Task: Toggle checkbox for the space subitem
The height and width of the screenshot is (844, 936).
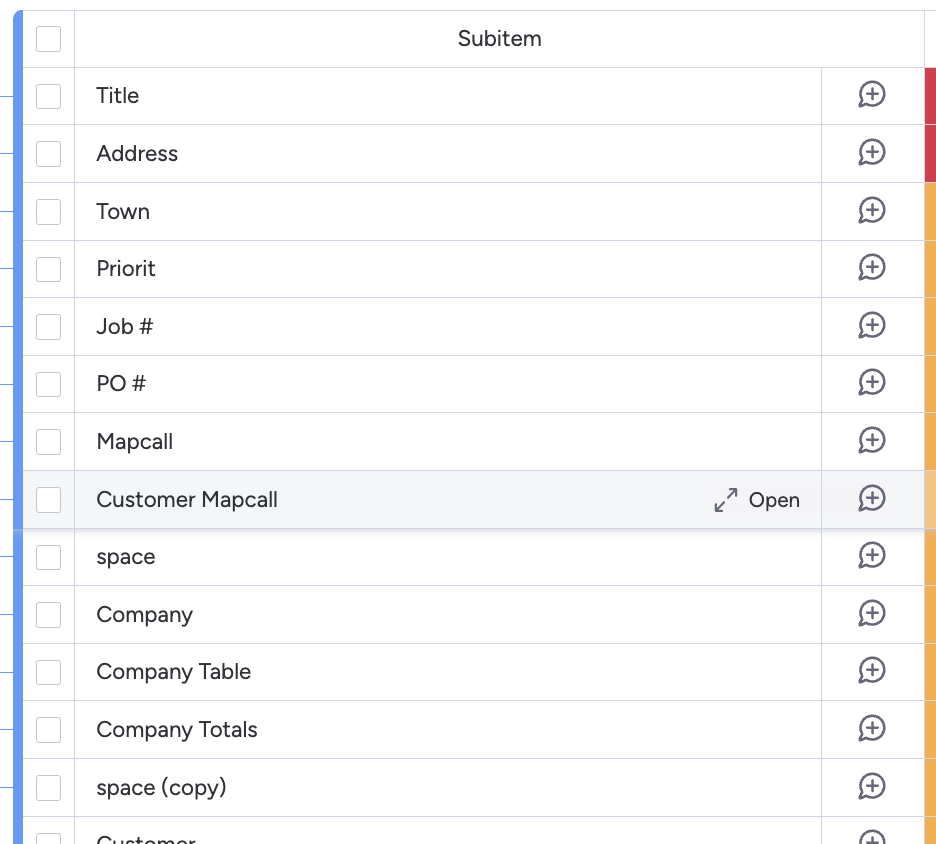Action: pyautogui.click(x=48, y=557)
